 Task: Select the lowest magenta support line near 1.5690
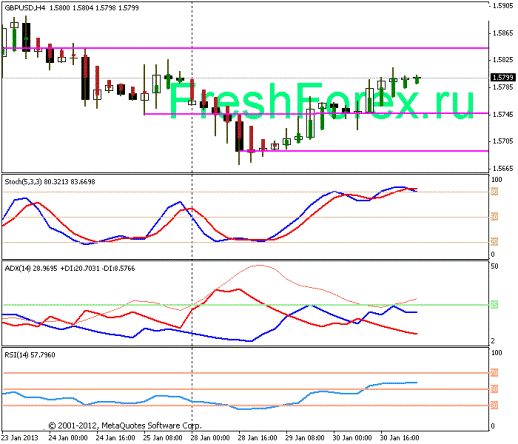tap(364, 151)
